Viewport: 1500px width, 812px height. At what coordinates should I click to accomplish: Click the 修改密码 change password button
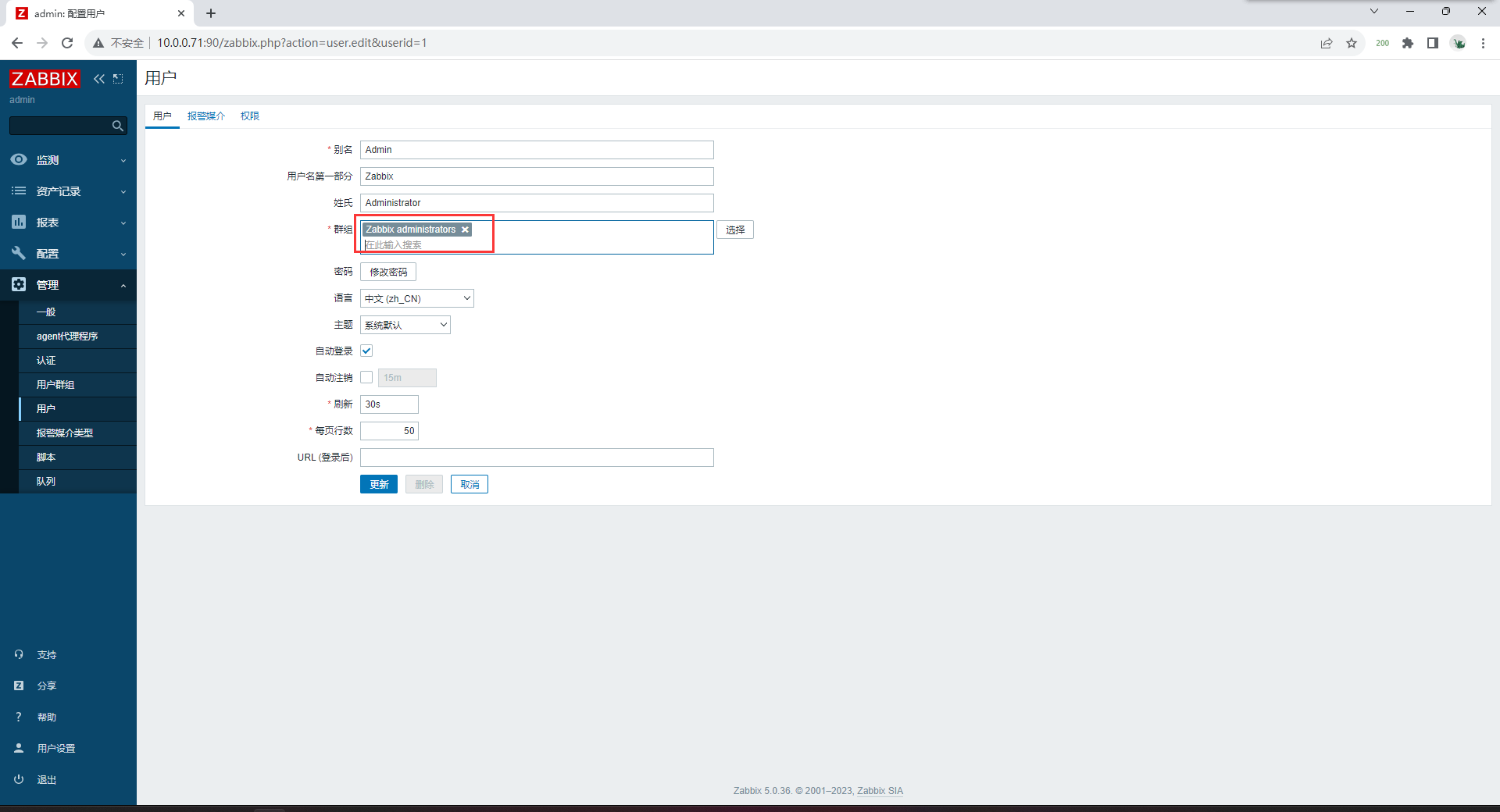[x=388, y=272]
